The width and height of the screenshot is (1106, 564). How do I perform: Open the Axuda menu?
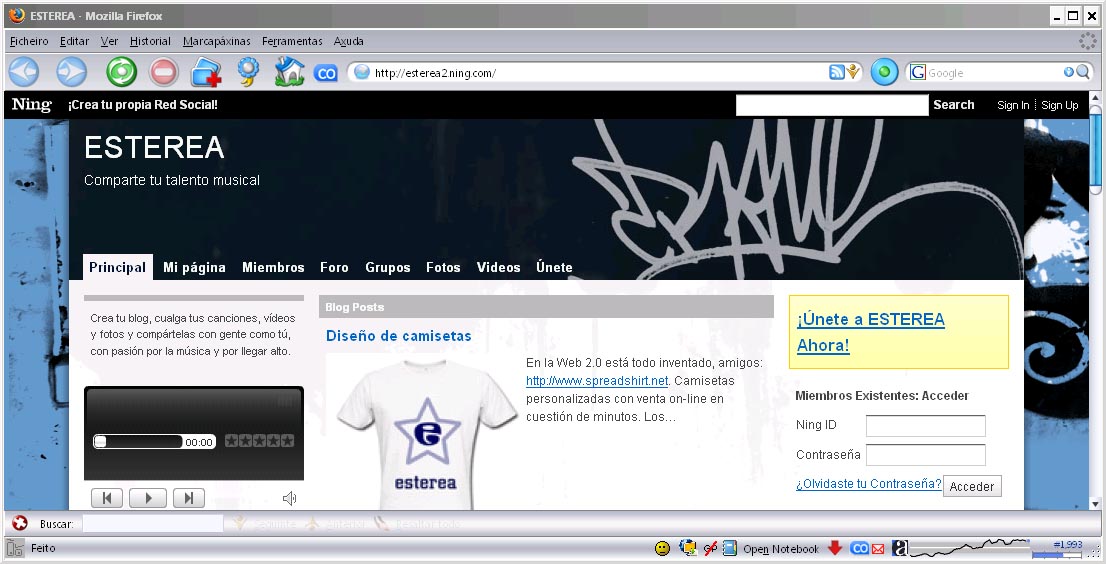click(x=348, y=41)
